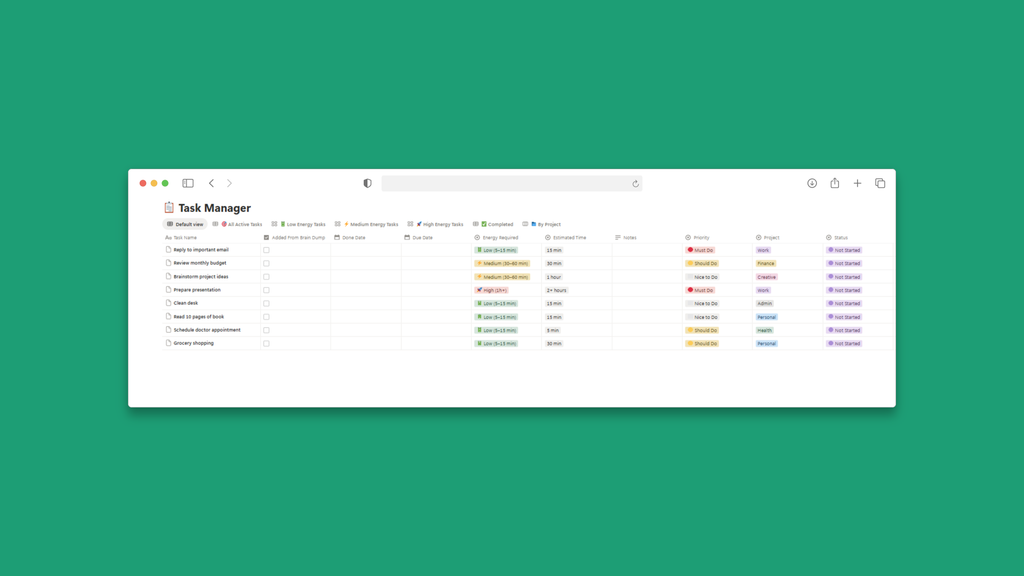
Task: Open page icon for Clean desk
Action: [168, 303]
